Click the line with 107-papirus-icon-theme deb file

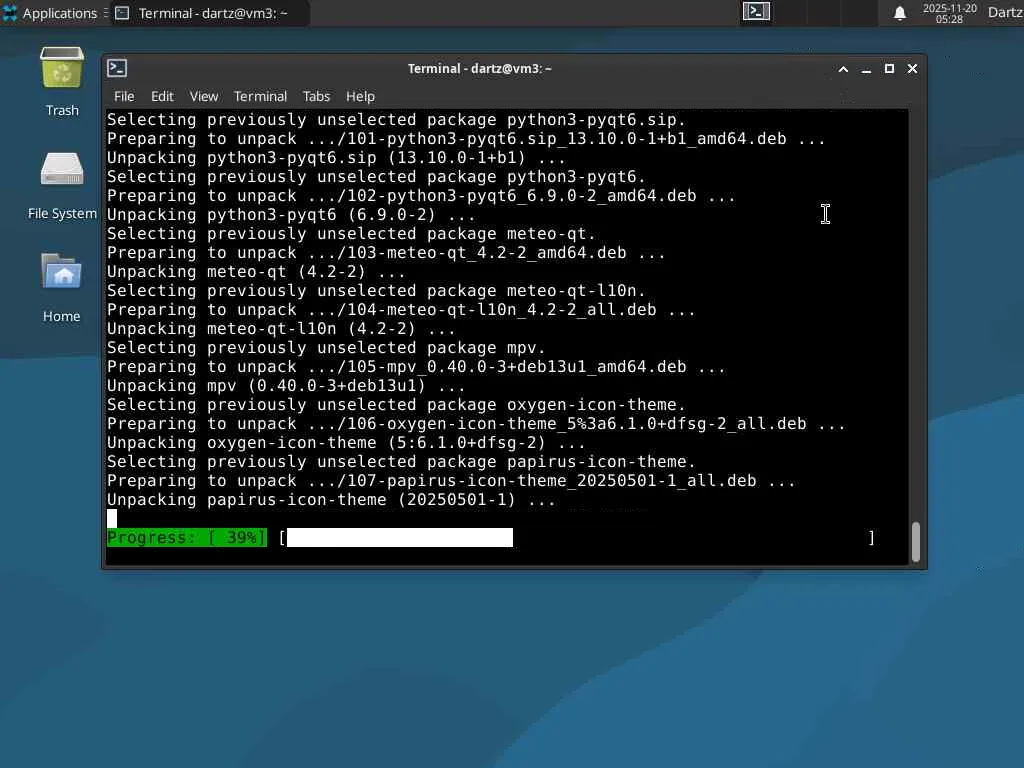click(x=451, y=481)
